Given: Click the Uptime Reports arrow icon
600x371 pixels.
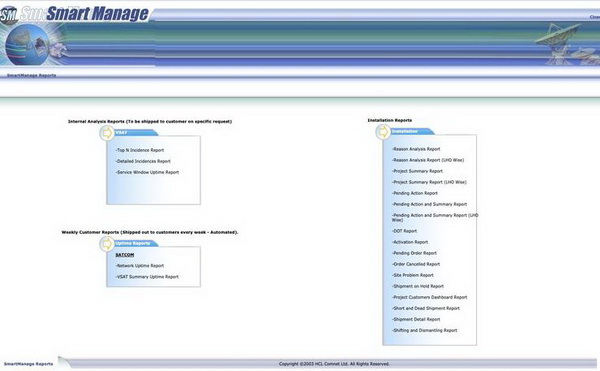Looking at the screenshot, I should coord(107,244).
